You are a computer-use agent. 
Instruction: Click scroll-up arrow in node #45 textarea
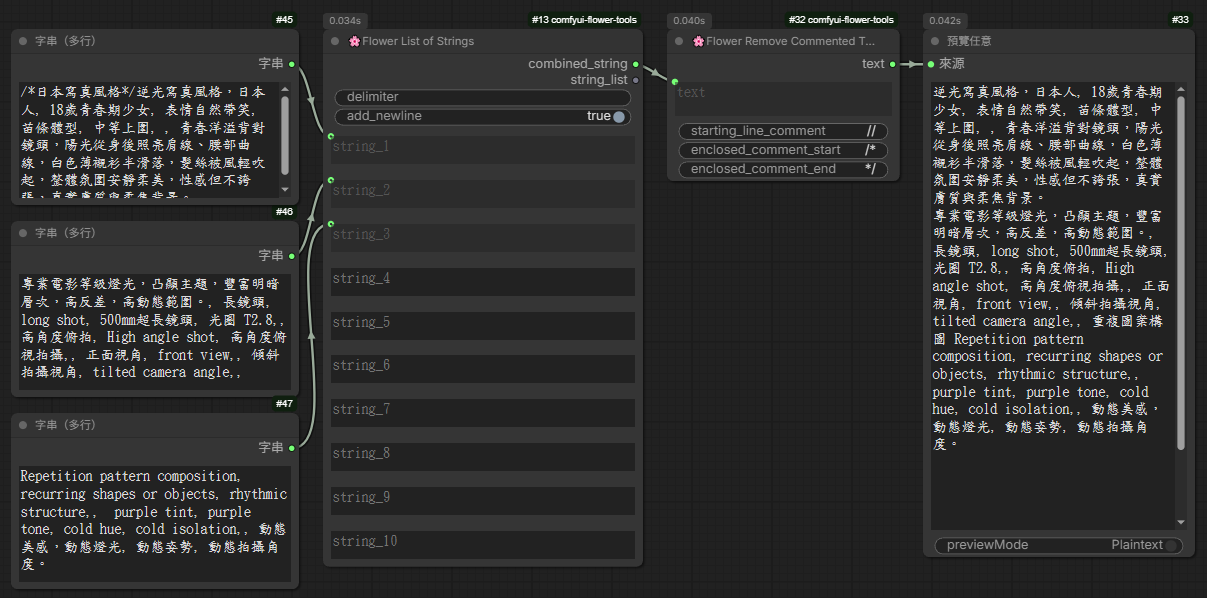(284, 90)
